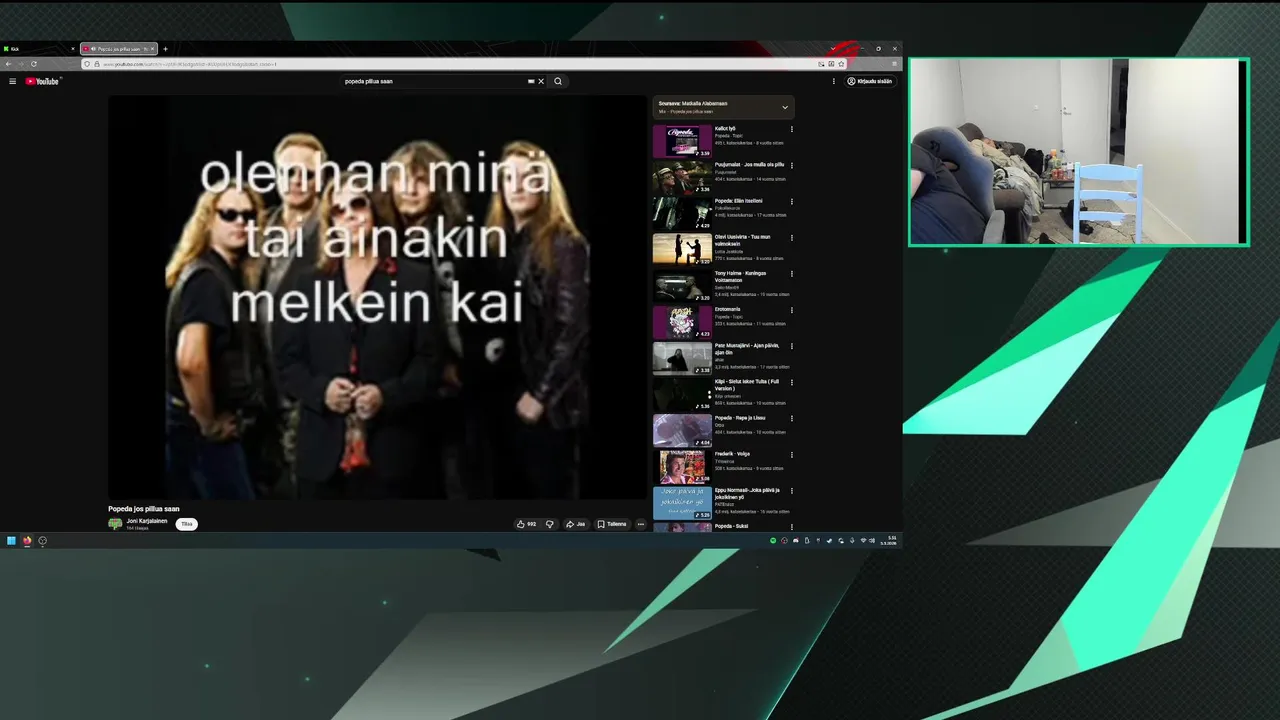Image resolution: width=1280 pixels, height=720 pixels.
Task: Open options for Tony Halme video
Action: (792, 274)
